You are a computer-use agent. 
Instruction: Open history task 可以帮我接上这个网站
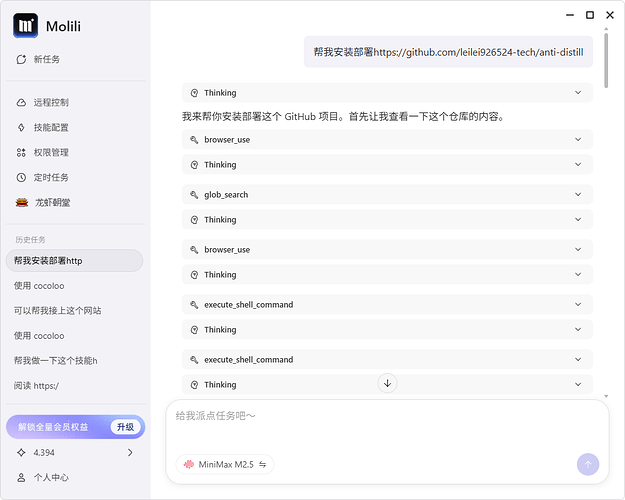58,311
